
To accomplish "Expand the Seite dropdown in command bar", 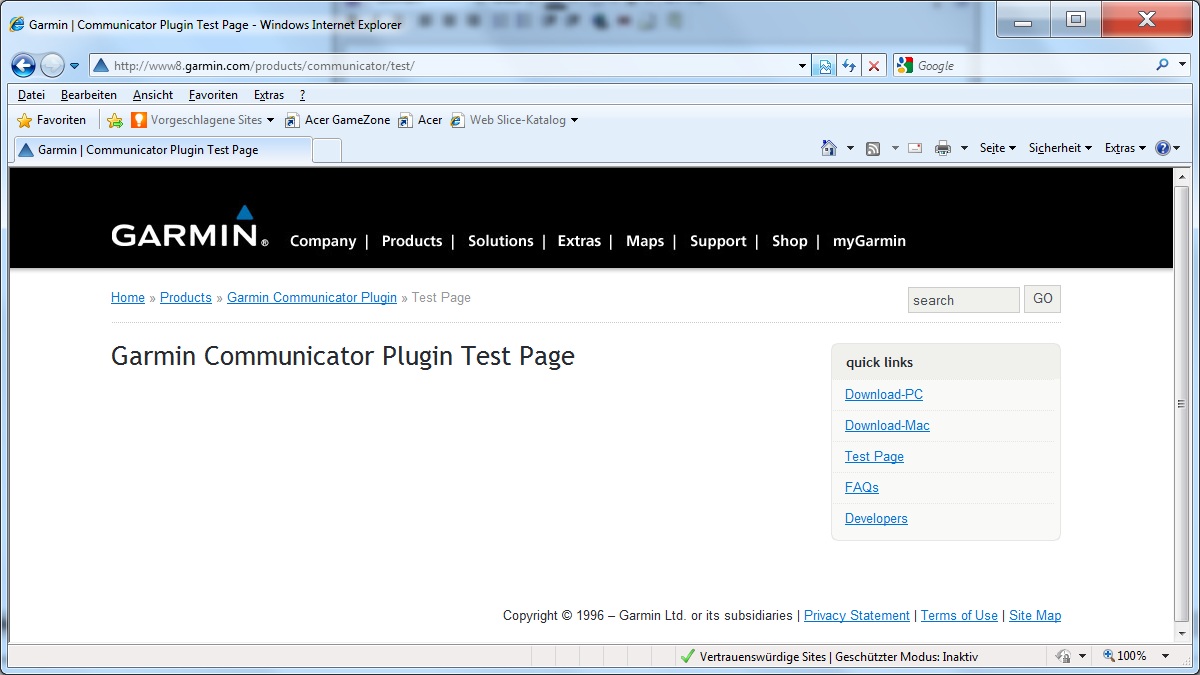I will [x=997, y=148].
